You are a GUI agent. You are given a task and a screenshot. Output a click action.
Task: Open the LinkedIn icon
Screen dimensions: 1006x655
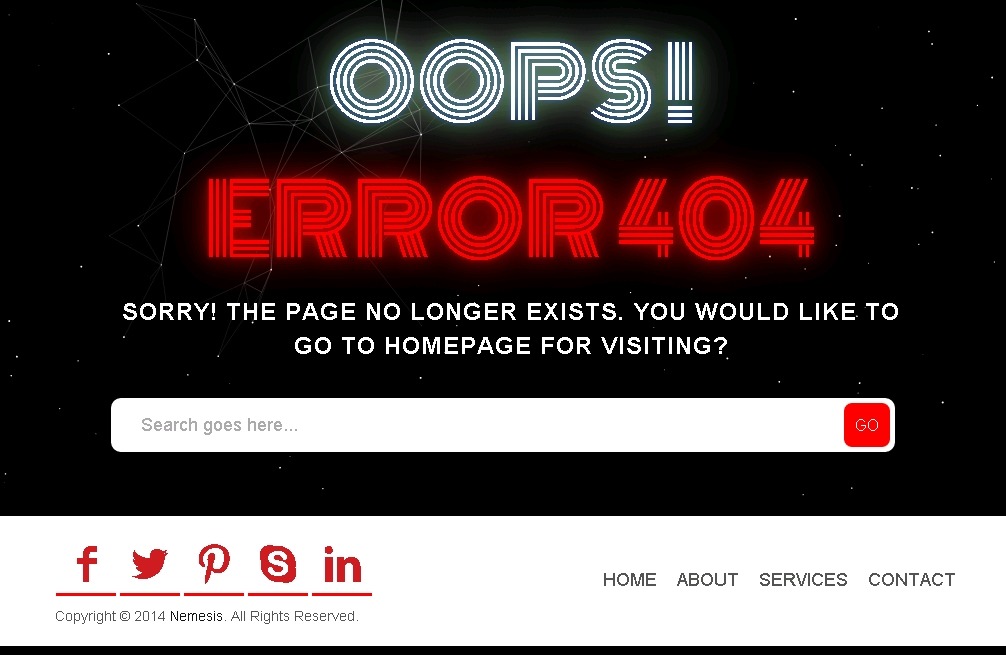pos(342,565)
